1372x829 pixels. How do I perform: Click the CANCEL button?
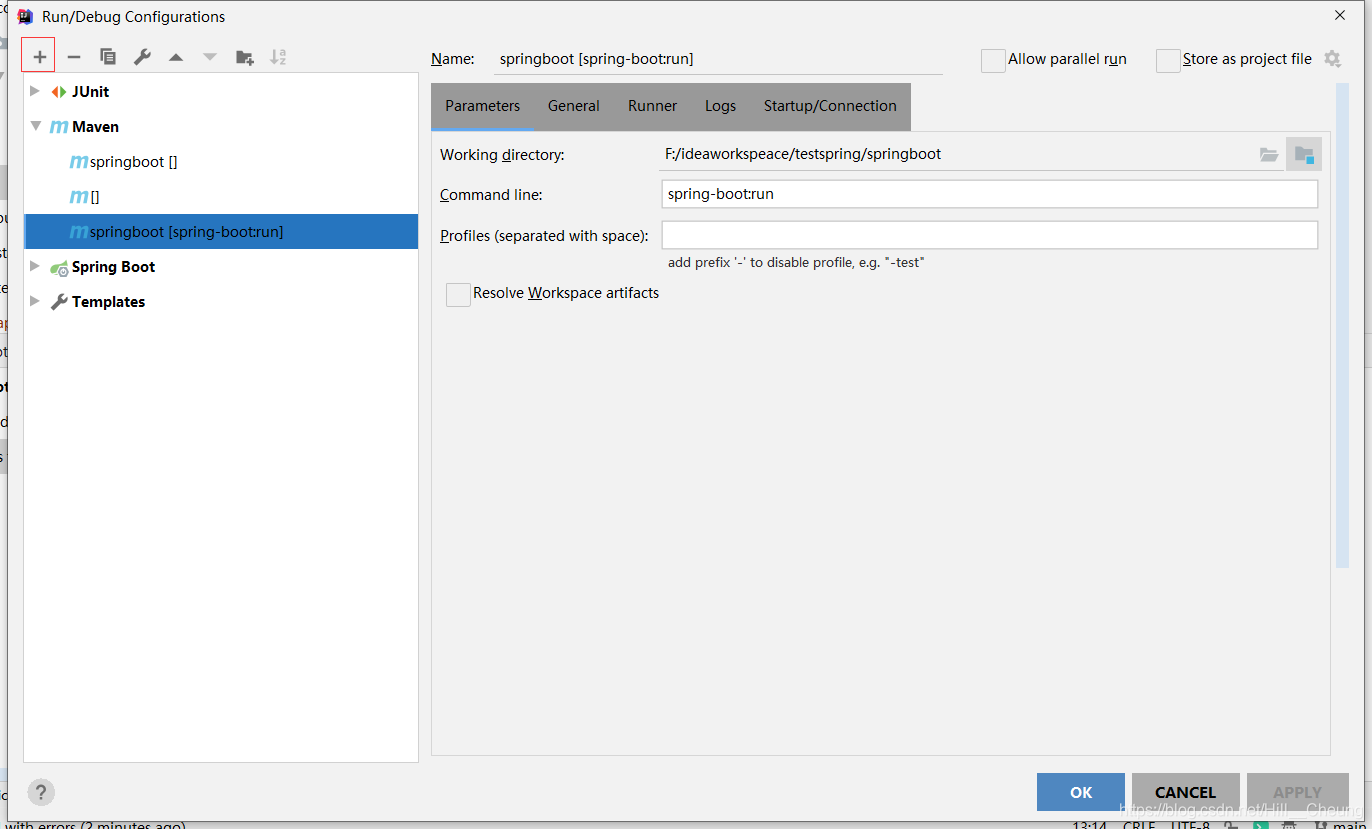pyautogui.click(x=1185, y=792)
